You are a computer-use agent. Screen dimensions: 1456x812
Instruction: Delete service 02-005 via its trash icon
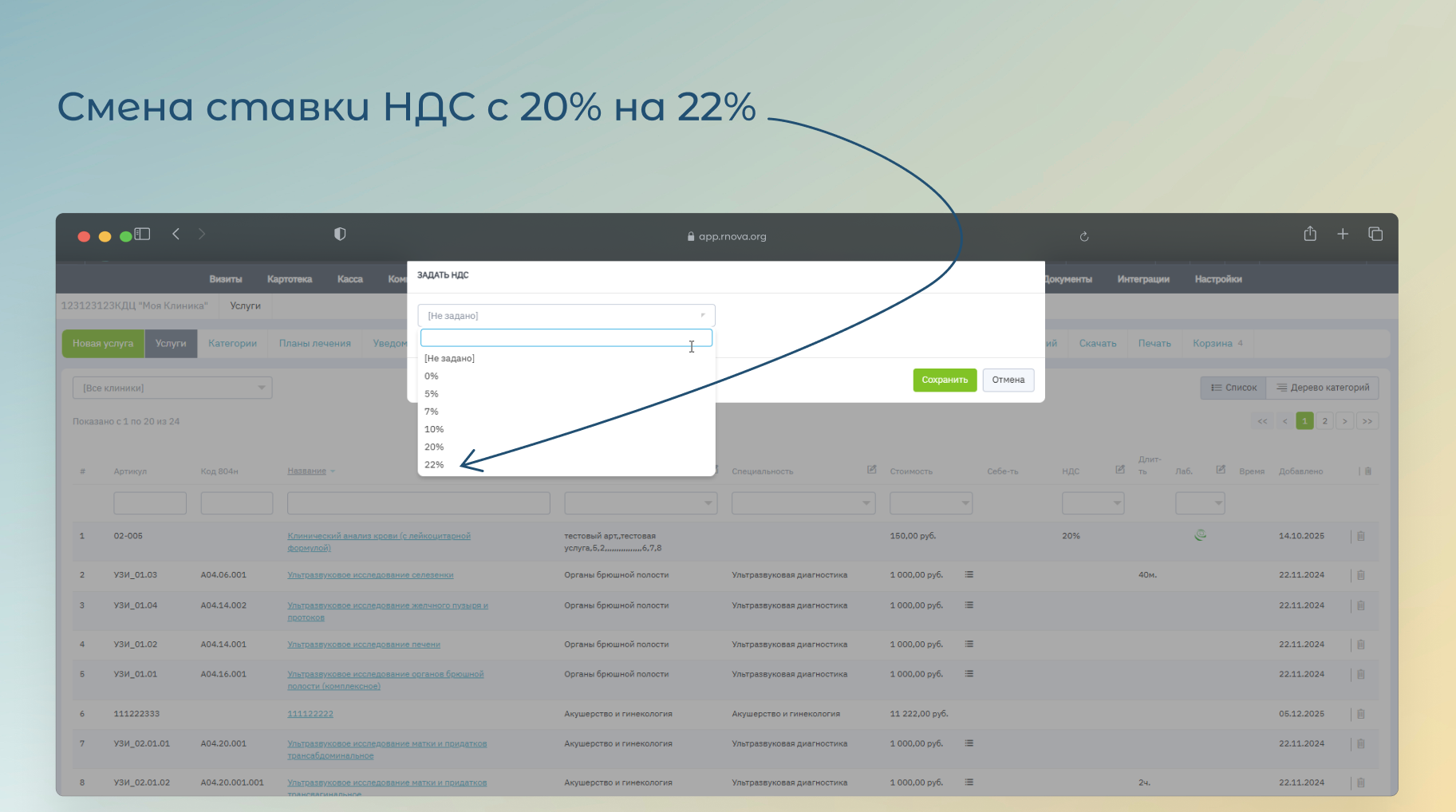point(1361,537)
